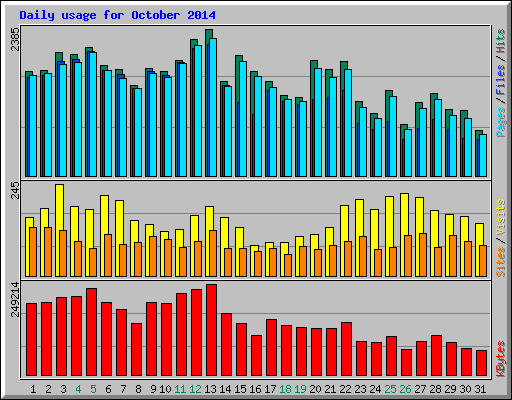Click green weekend day 12 label

(195, 389)
